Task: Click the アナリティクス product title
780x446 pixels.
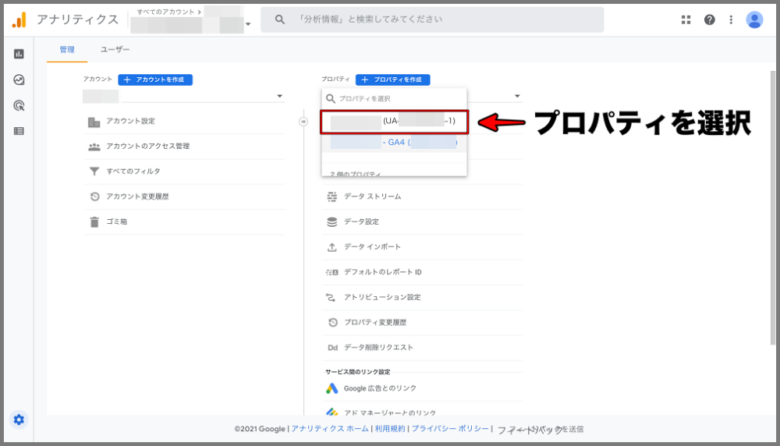Action: tap(78, 19)
